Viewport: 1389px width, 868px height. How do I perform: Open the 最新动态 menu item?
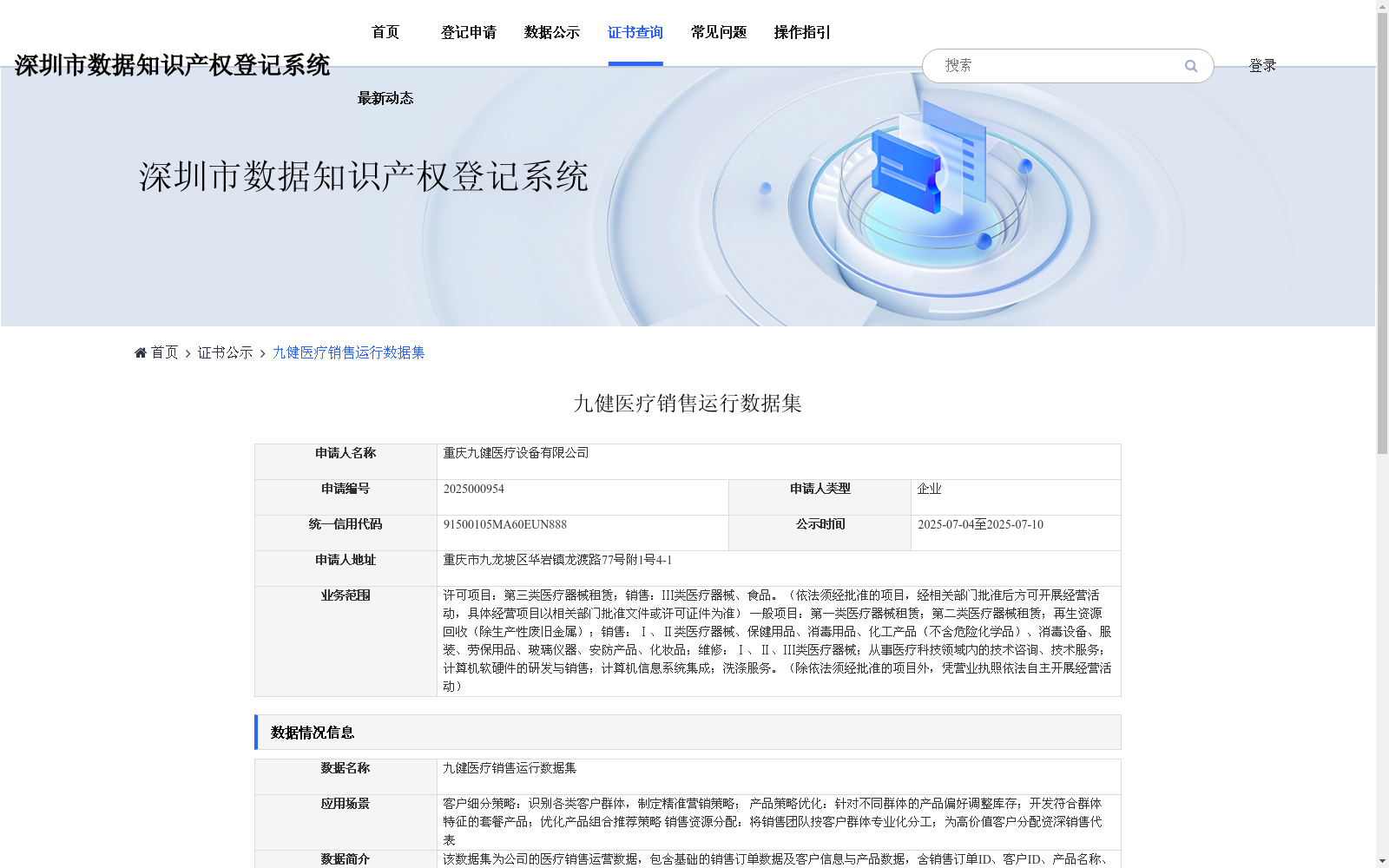[385, 98]
